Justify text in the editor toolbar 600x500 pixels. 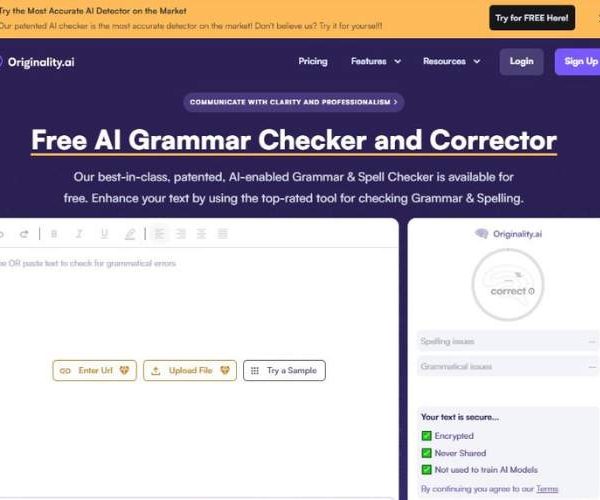222,234
